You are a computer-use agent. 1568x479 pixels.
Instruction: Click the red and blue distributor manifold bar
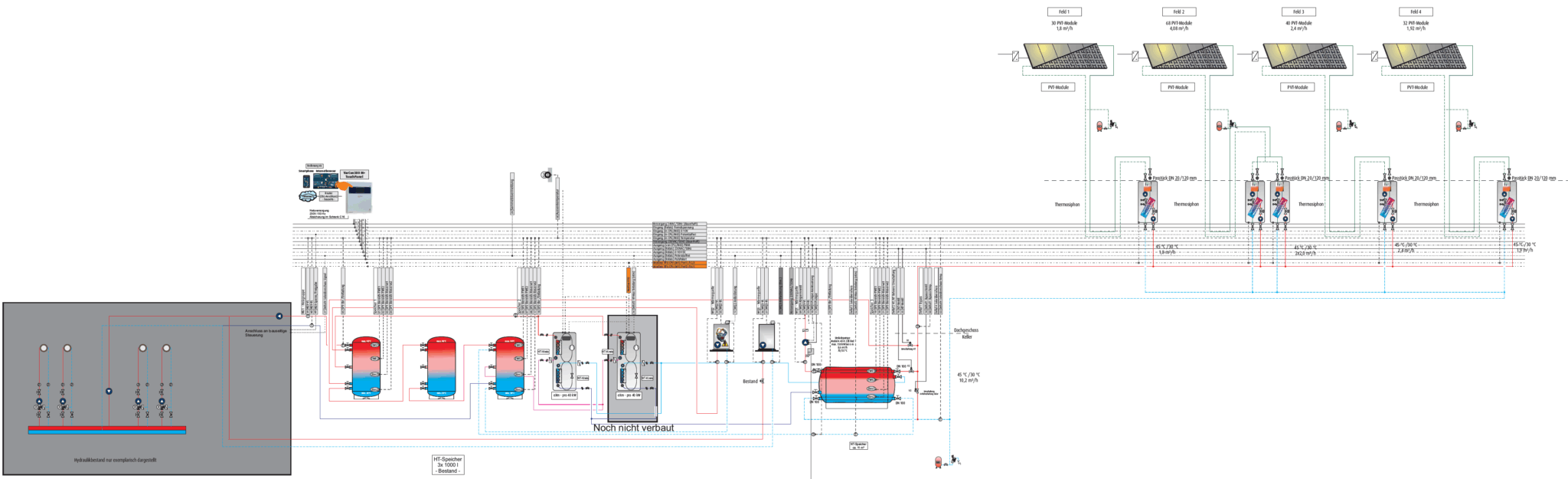pyautogui.click(x=107, y=430)
